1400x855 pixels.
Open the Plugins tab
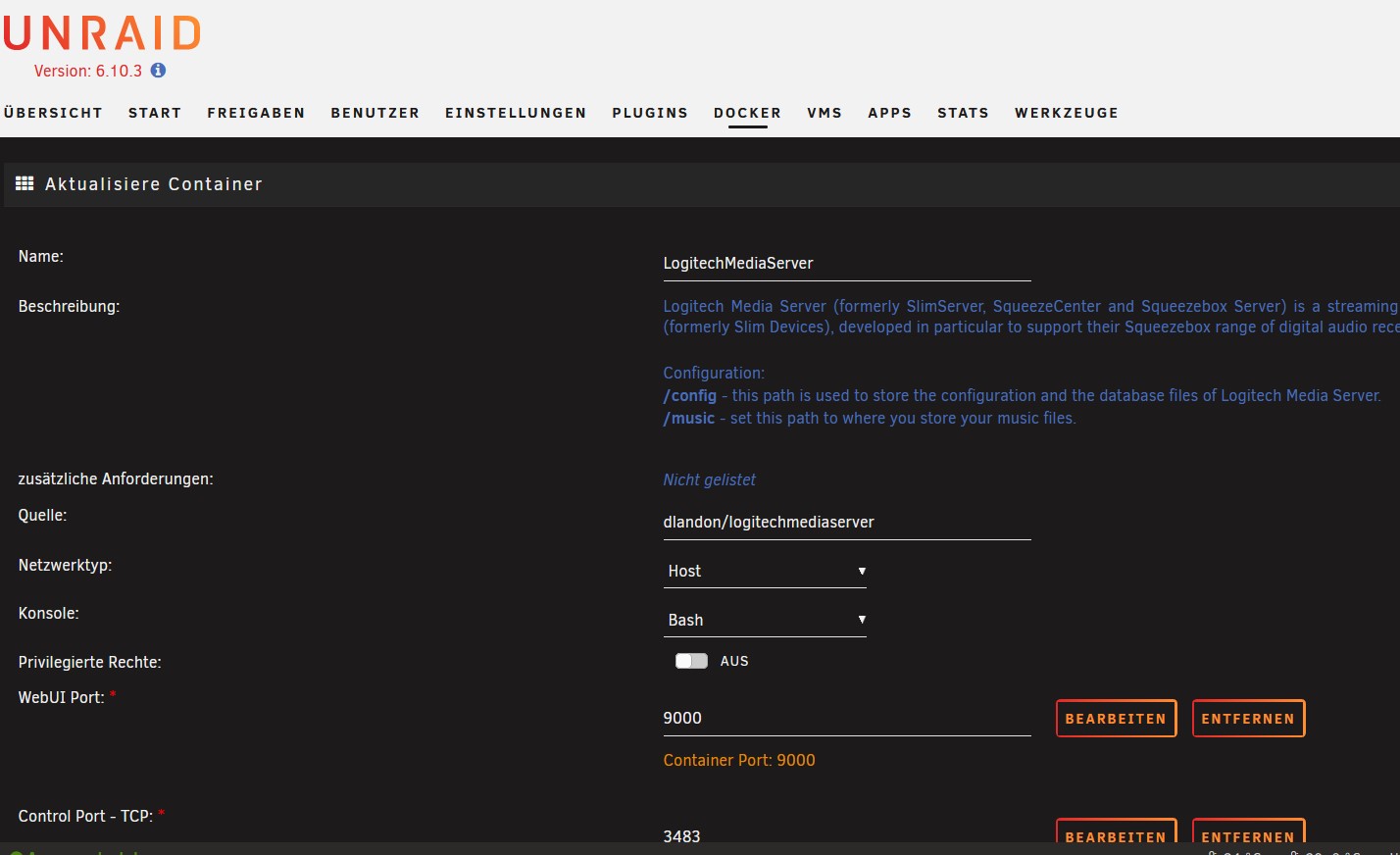650,113
